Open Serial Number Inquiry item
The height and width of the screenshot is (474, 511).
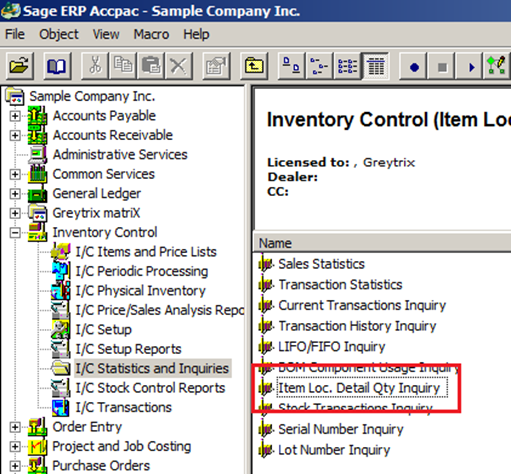point(341,429)
